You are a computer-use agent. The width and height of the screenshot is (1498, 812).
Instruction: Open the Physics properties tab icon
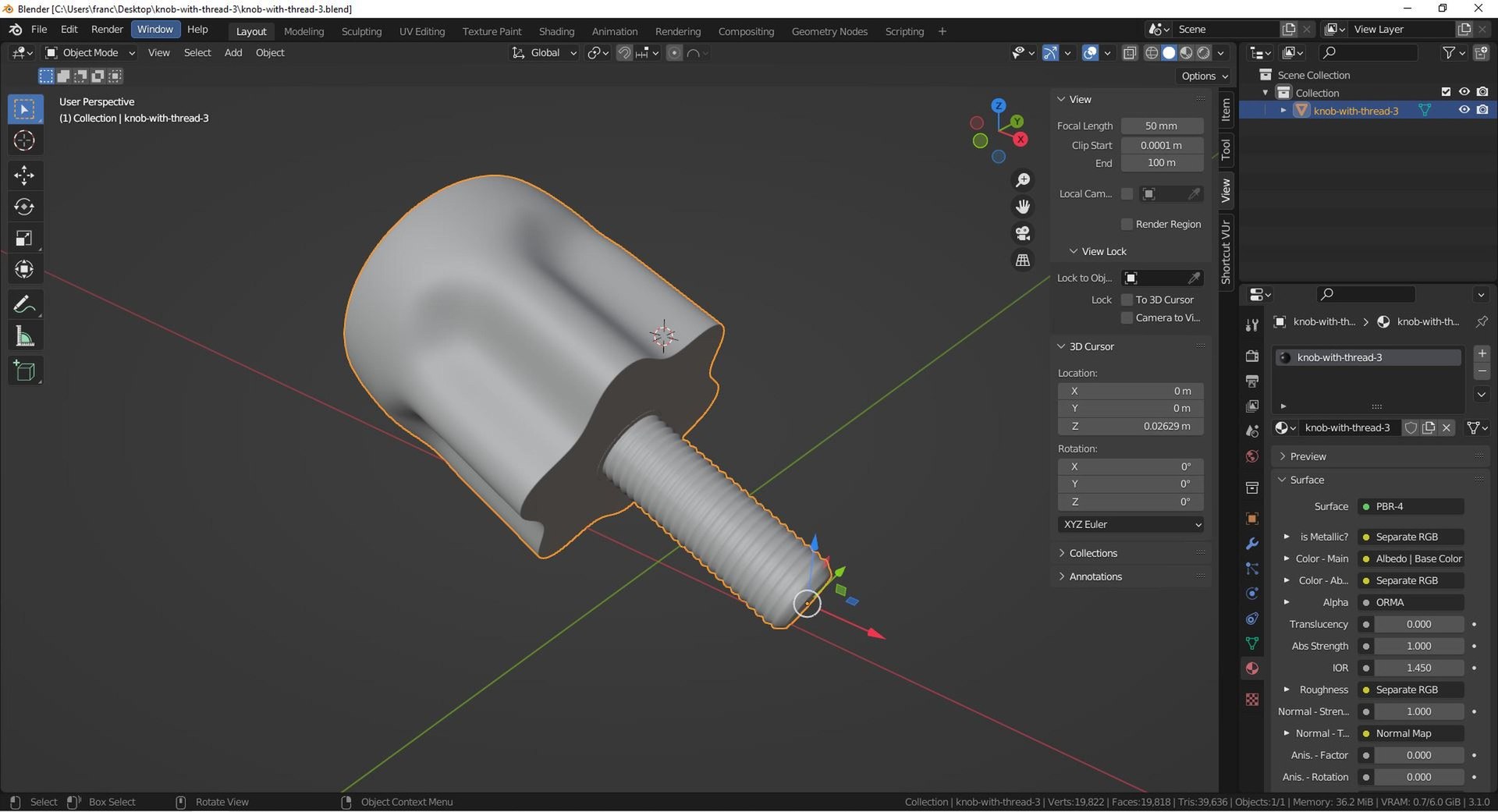1252,594
